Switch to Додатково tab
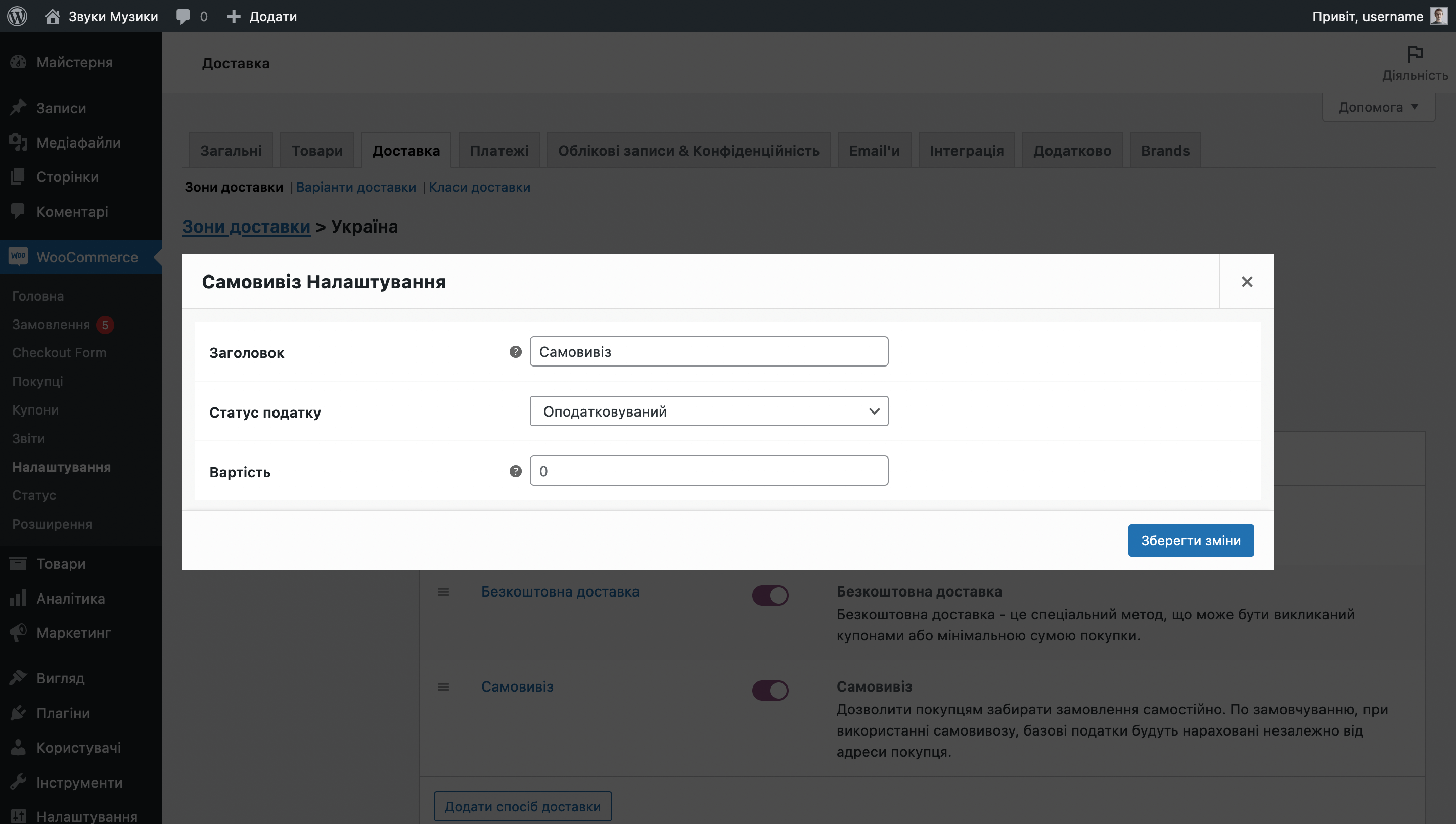1456x824 pixels. [x=1072, y=151]
